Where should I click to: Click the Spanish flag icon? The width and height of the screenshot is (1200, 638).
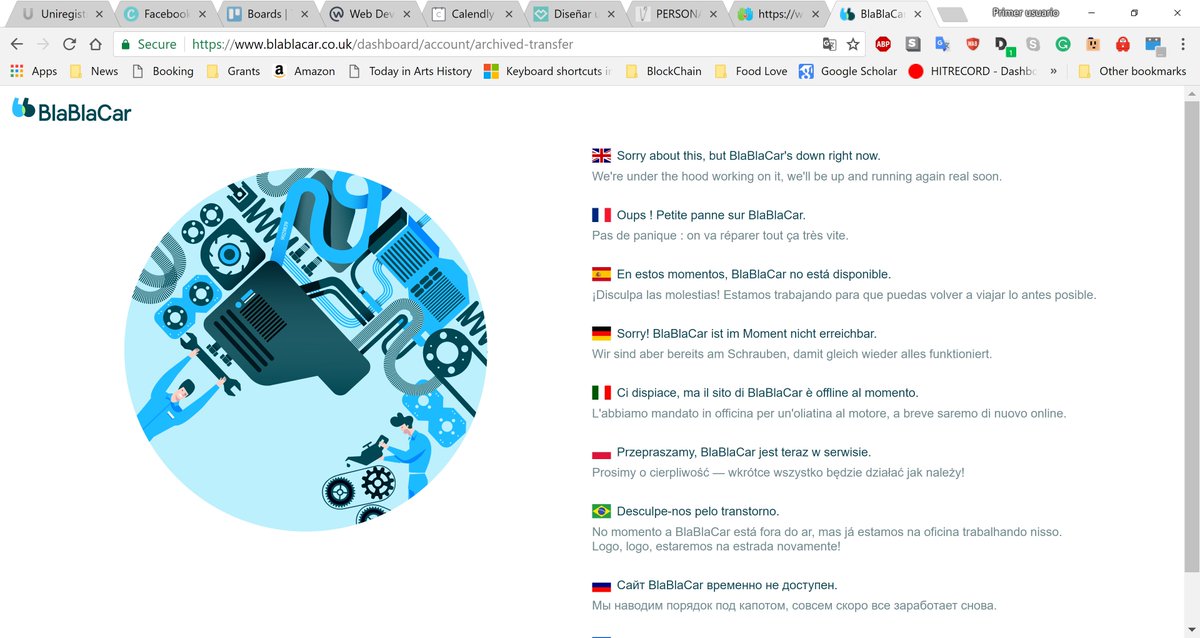601,274
